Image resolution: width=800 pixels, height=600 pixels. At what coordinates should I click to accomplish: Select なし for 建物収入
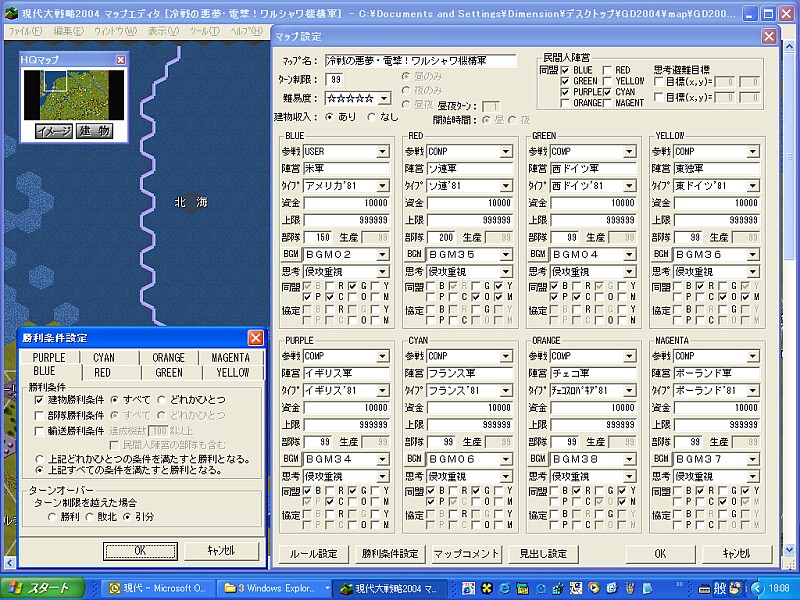[371, 117]
